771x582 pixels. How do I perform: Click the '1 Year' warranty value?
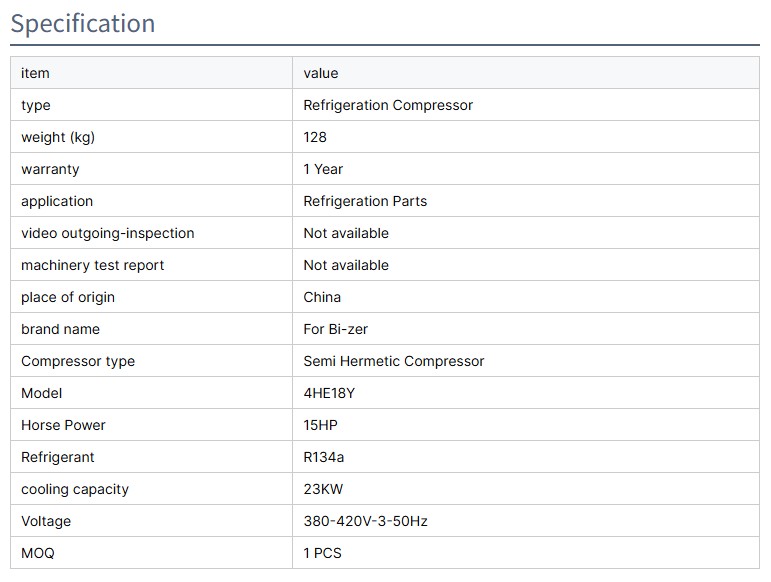[x=323, y=169]
